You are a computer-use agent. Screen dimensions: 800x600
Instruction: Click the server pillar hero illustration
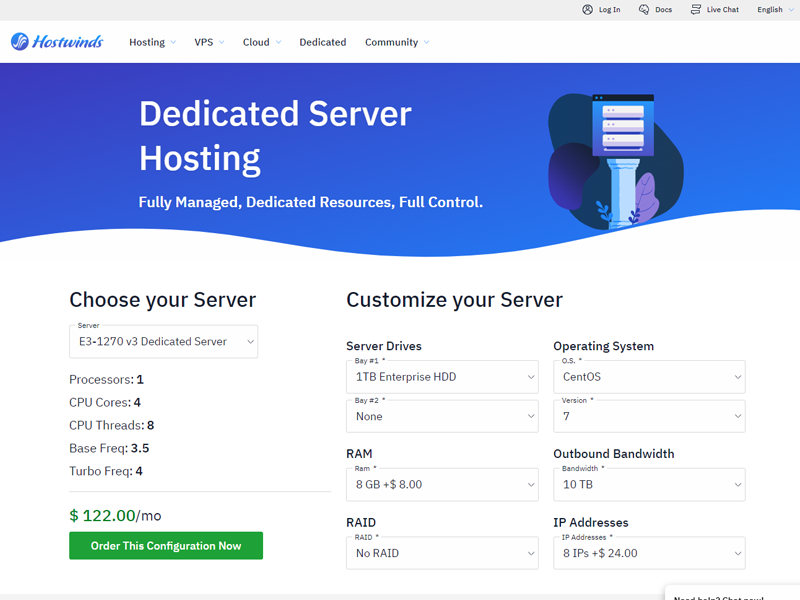616,161
